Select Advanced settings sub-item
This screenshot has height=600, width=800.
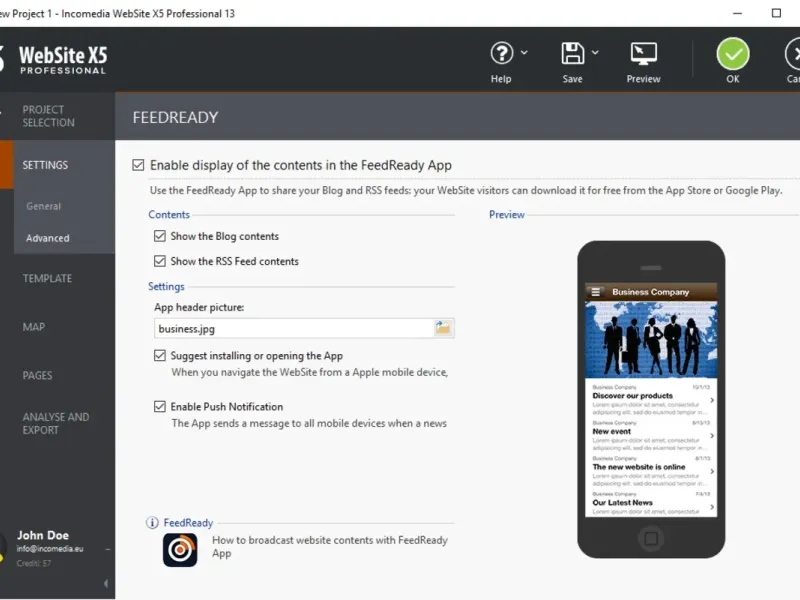pyautogui.click(x=47, y=238)
